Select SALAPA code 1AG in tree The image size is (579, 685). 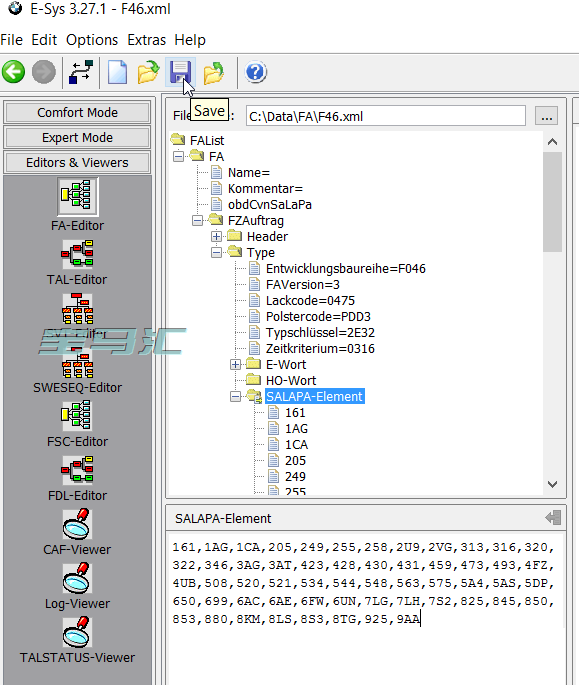tap(296, 429)
